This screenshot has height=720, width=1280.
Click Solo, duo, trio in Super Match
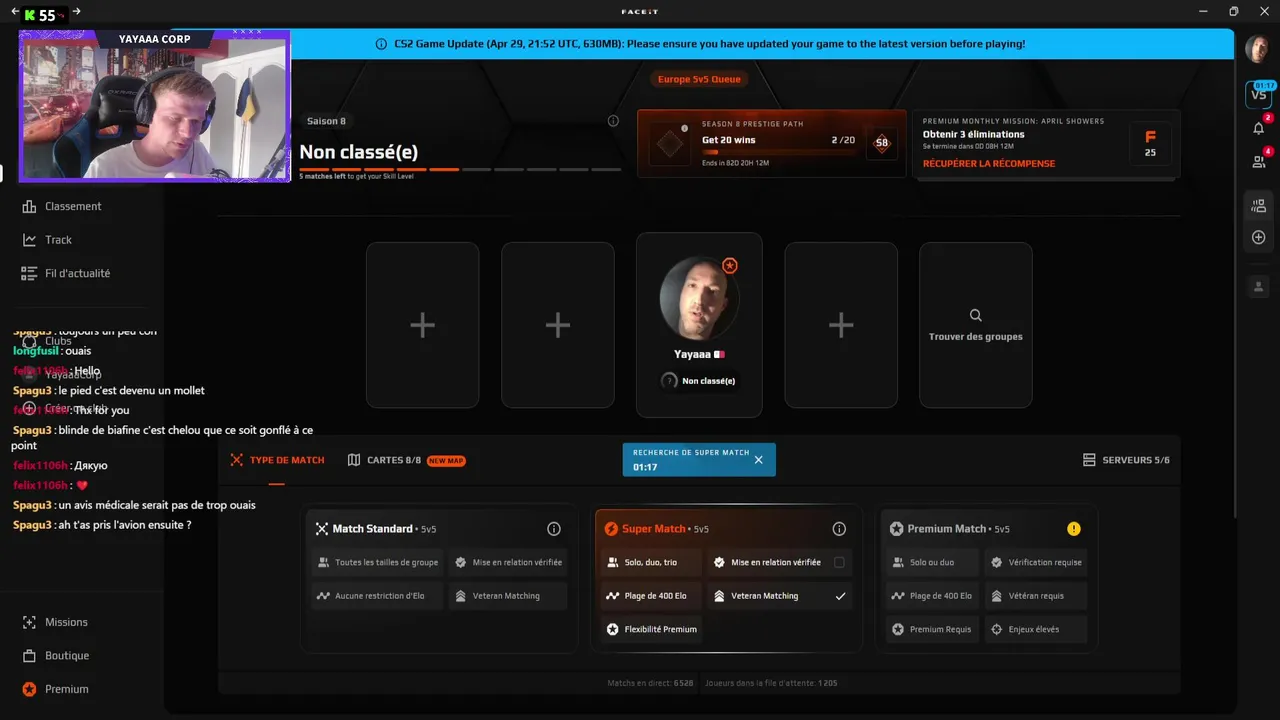coord(651,562)
